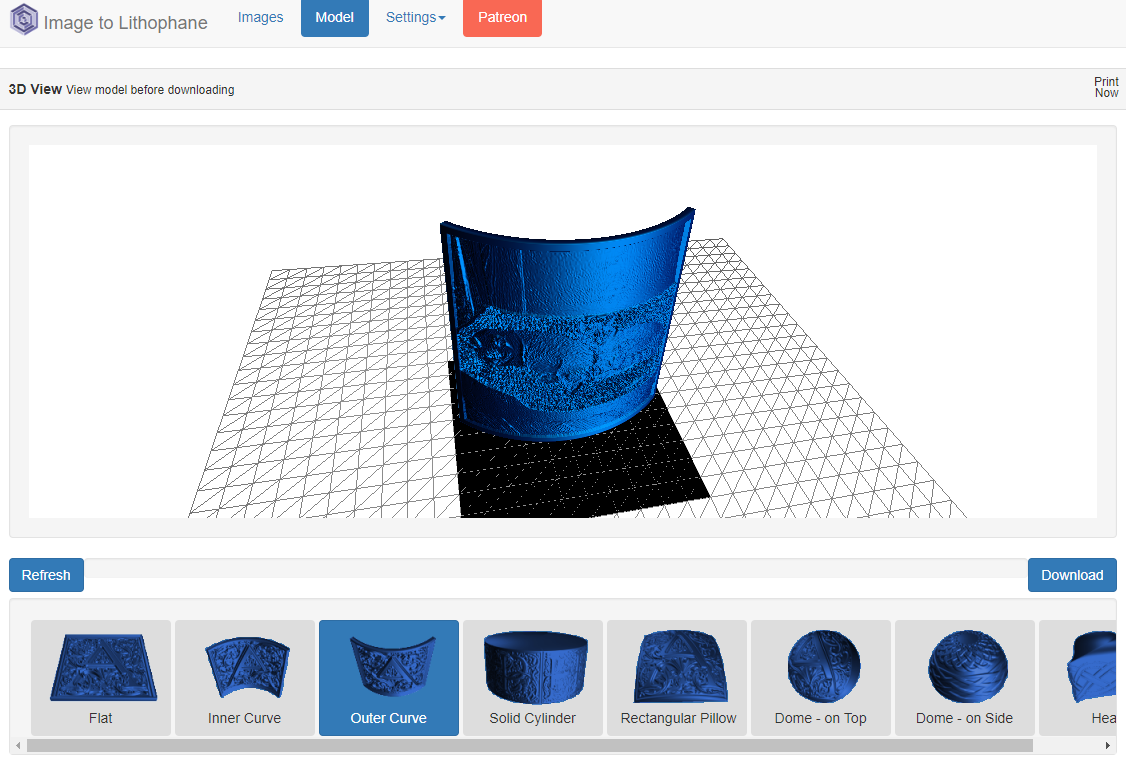The width and height of the screenshot is (1126, 767).
Task: Click the Print Now link
Action: [x=1106, y=88]
